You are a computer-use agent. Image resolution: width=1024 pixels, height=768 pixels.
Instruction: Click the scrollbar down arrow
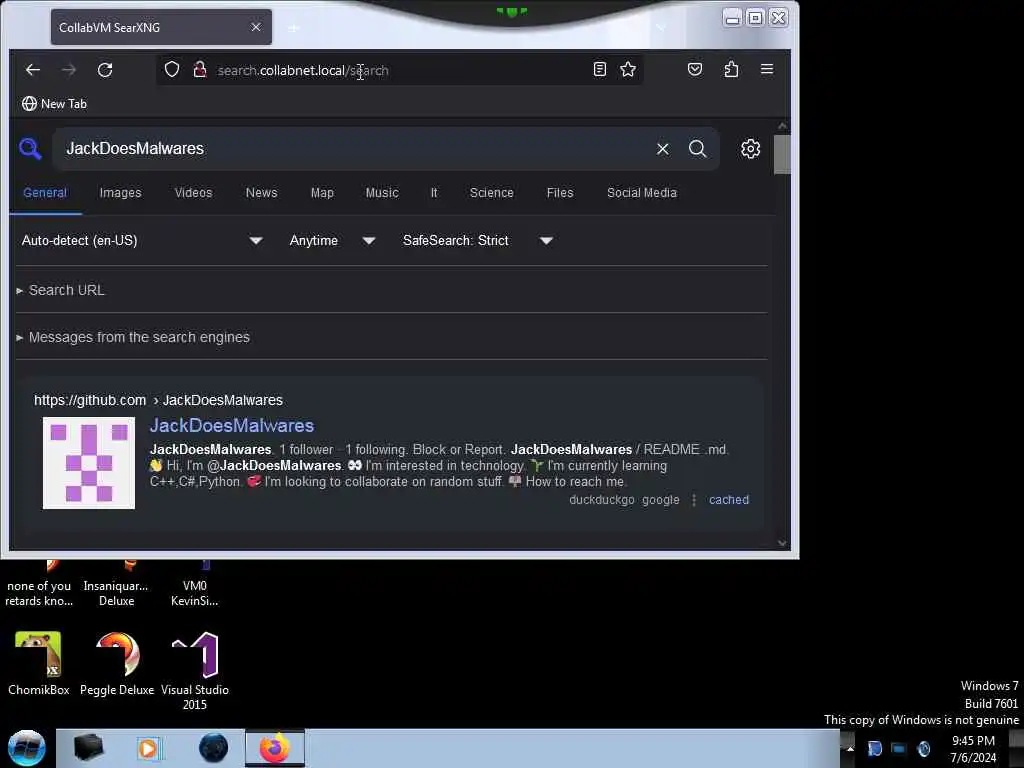782,543
